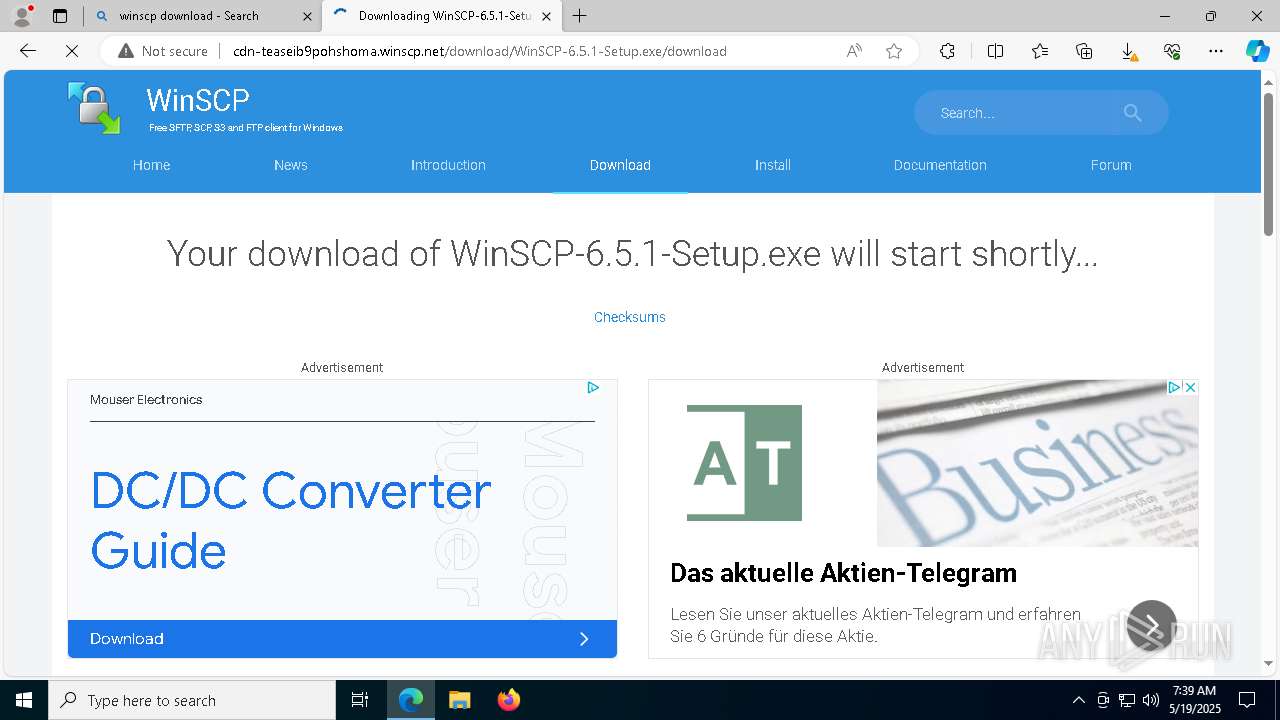
Task: Open Edge Settings and more menu
Action: point(1216,51)
